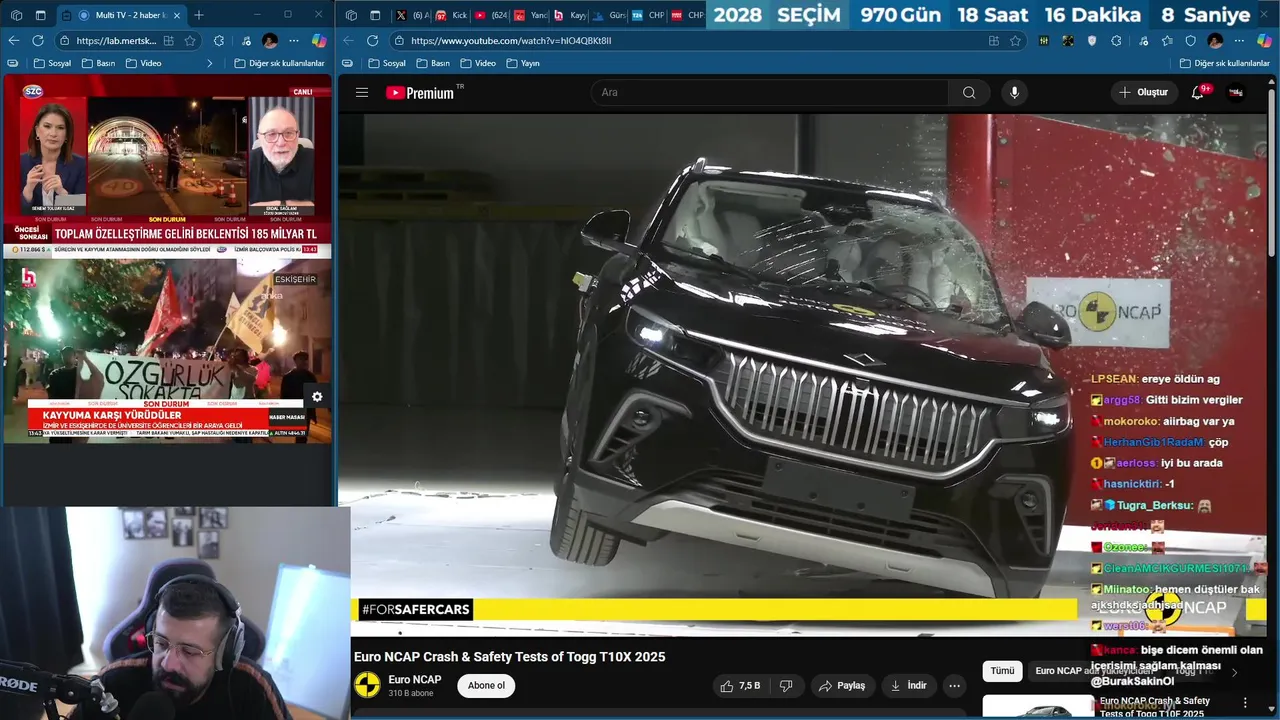The width and height of the screenshot is (1280, 720).
Task: Open Euro NCAP channel avatar
Action: pos(368,685)
